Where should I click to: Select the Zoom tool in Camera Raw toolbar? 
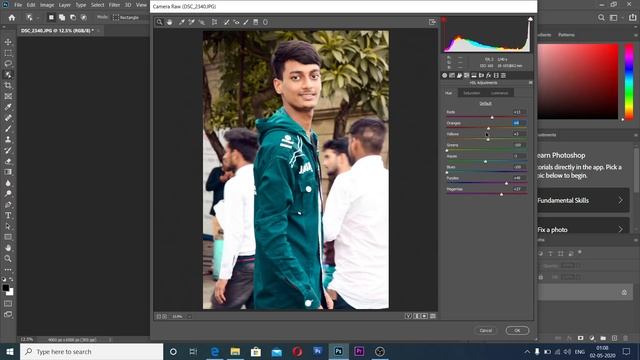tap(159, 22)
